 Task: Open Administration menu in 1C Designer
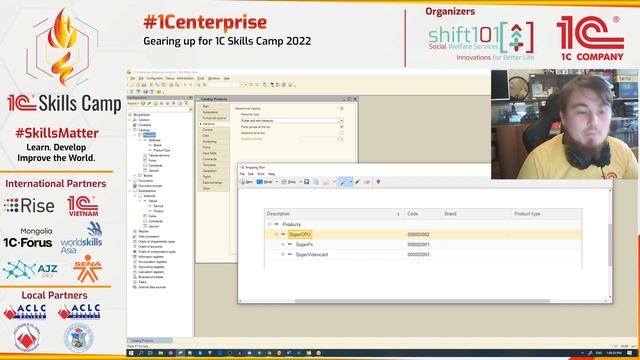[x=185, y=78]
